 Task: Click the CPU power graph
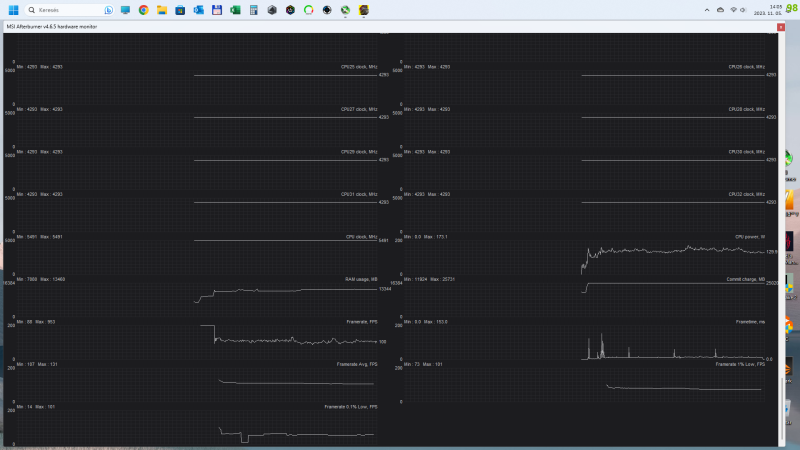(584, 254)
